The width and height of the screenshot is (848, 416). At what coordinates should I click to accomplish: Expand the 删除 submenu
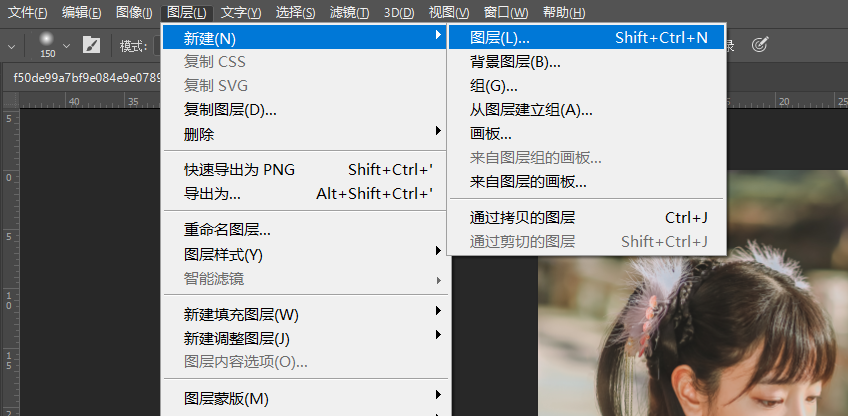coord(304,134)
